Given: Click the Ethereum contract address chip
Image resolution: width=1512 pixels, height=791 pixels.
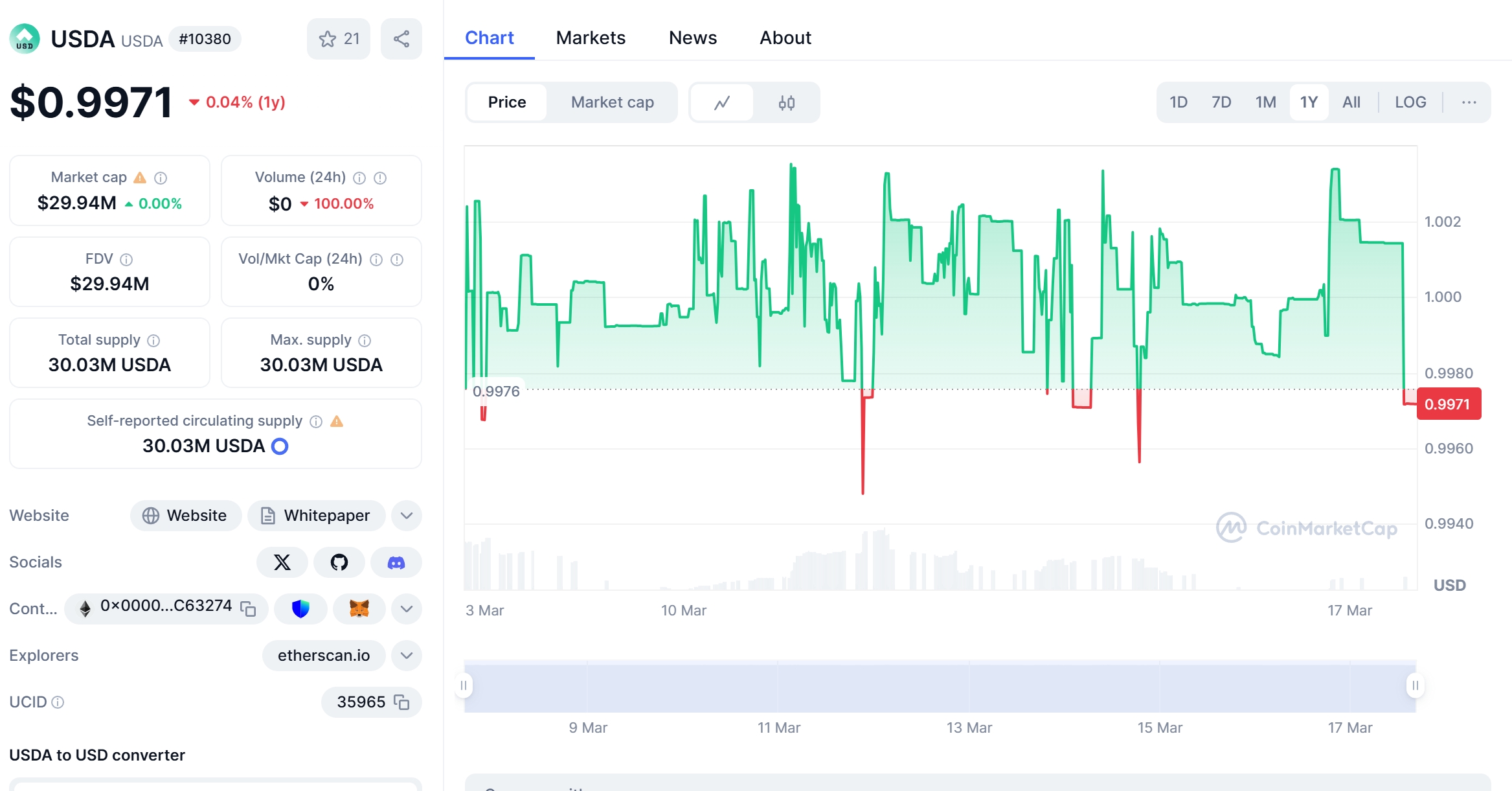Looking at the screenshot, I should pyautogui.click(x=166, y=609).
